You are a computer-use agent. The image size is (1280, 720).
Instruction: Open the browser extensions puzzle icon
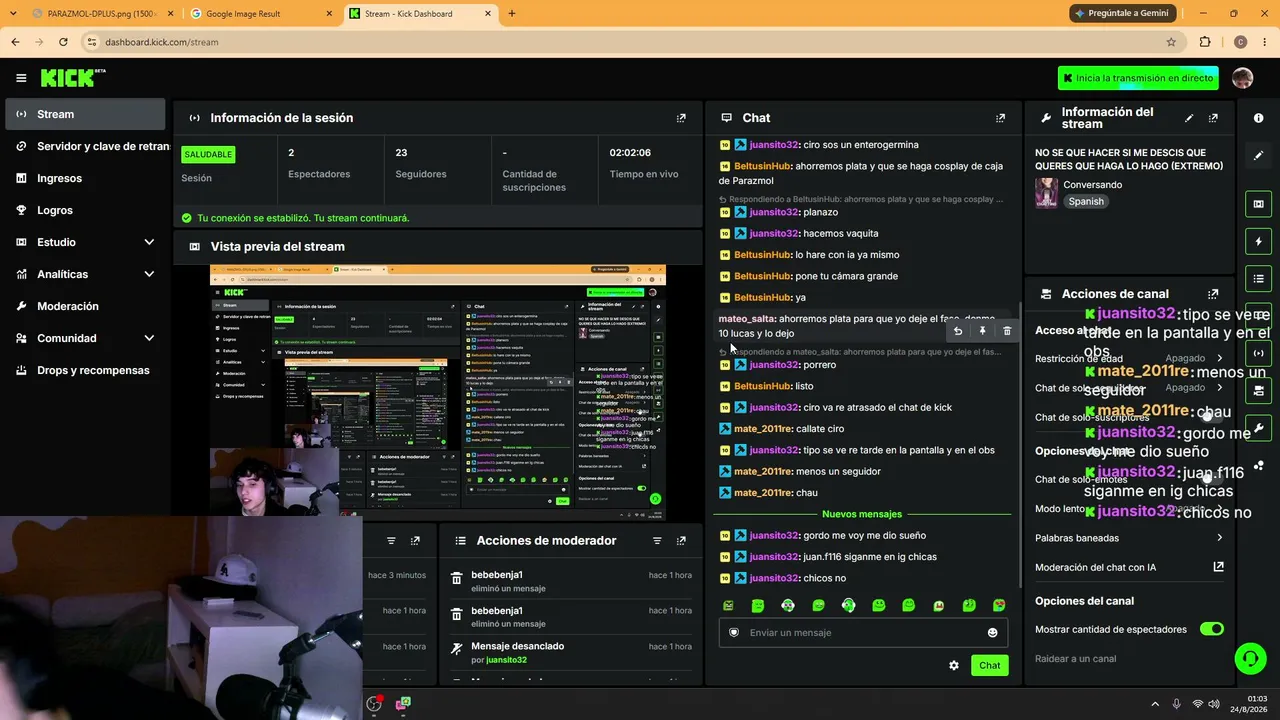[x=1205, y=42]
